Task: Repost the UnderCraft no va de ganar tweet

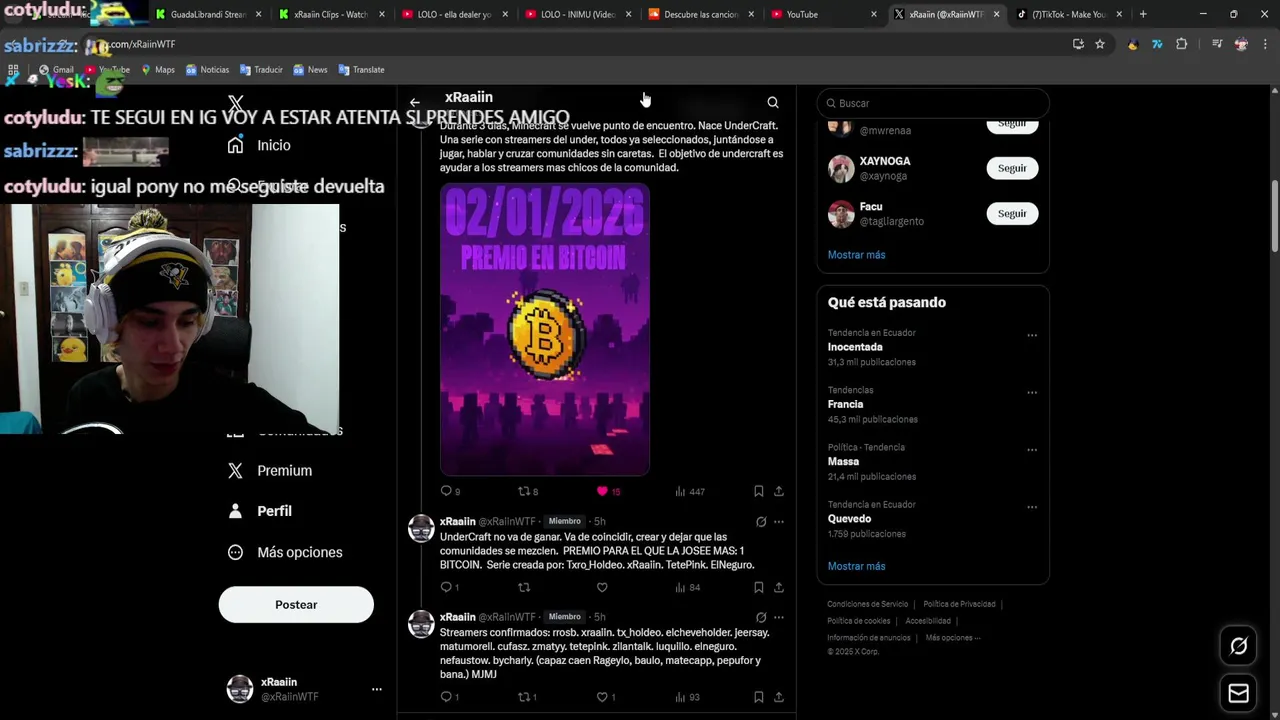Action: (523, 587)
